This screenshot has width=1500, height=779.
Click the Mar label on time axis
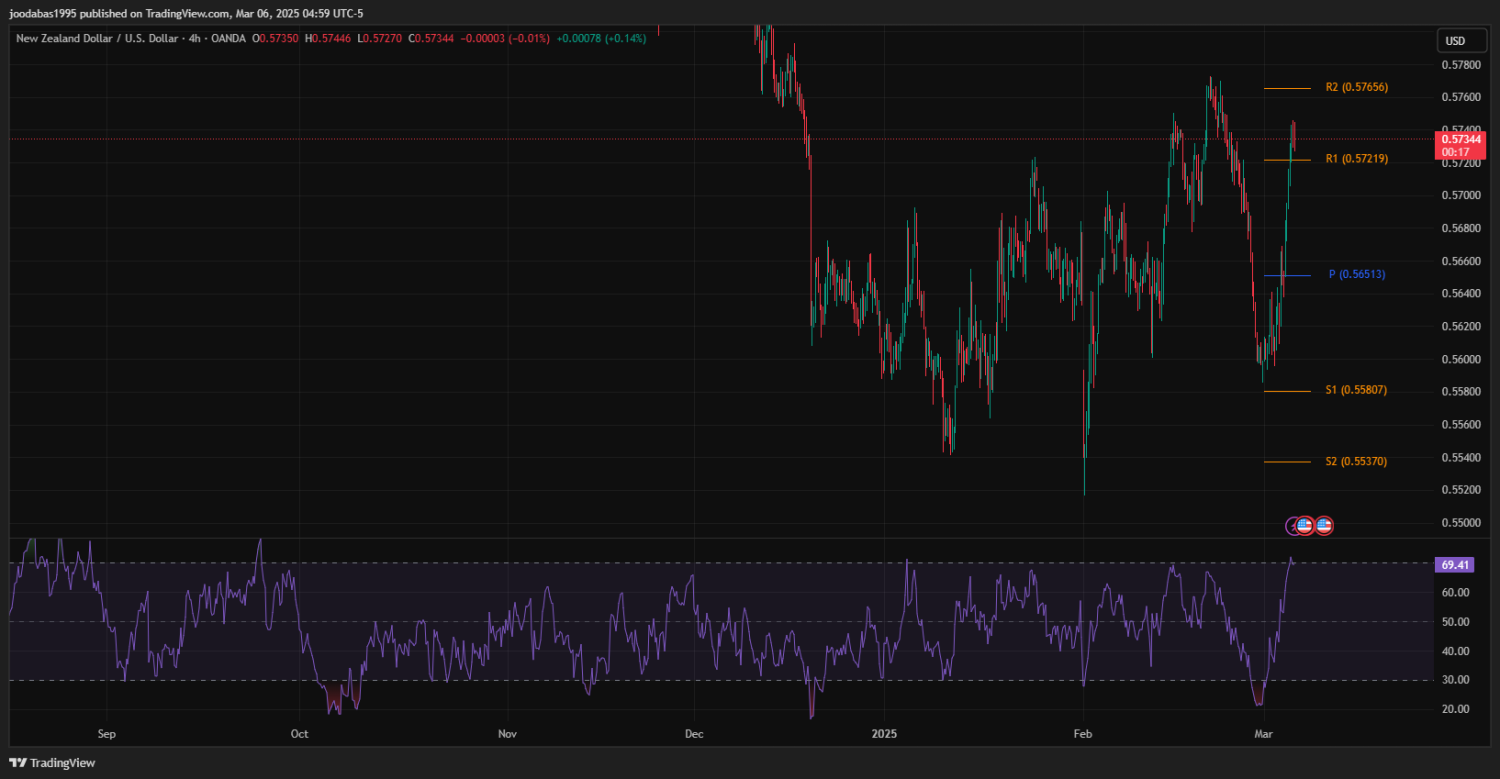(x=1263, y=733)
